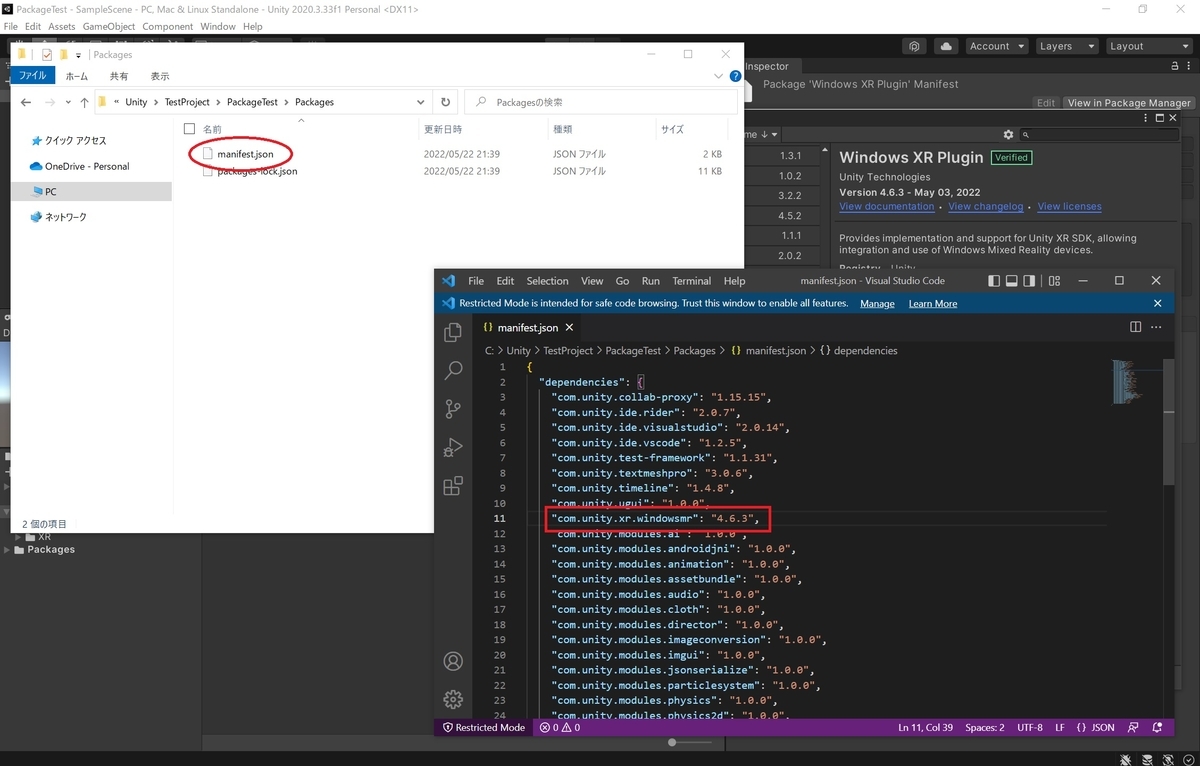Select the manifest.json editor tab
Viewport: 1200px width, 766px height.
(526, 327)
